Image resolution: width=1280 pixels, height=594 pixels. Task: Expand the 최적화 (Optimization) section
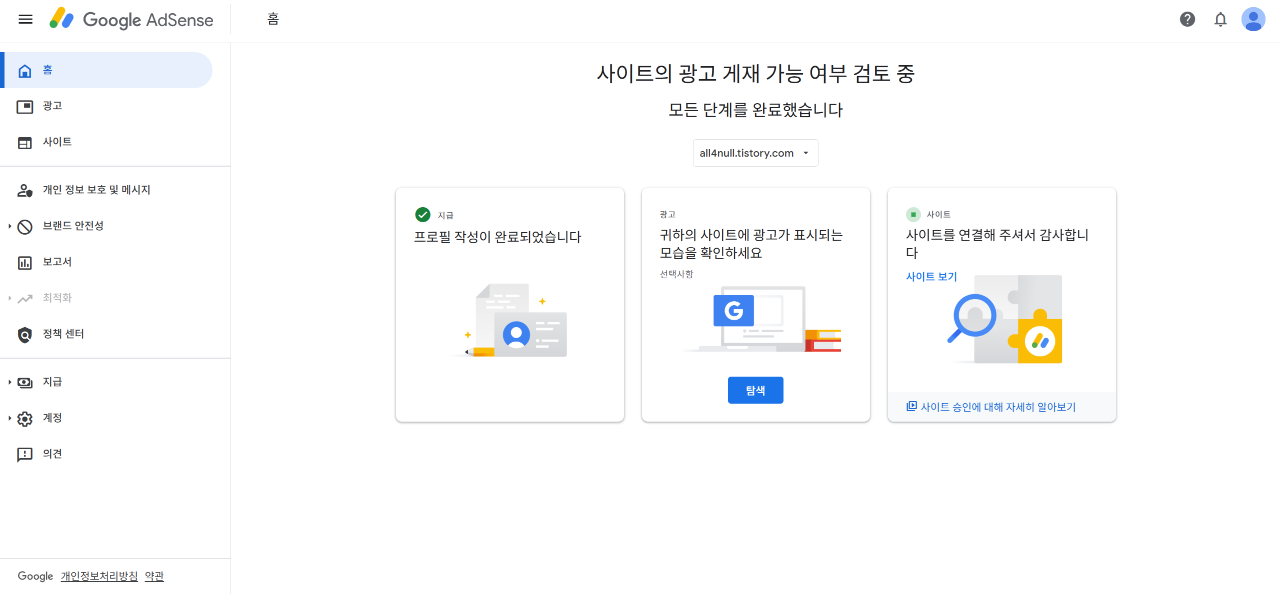(25, 298)
